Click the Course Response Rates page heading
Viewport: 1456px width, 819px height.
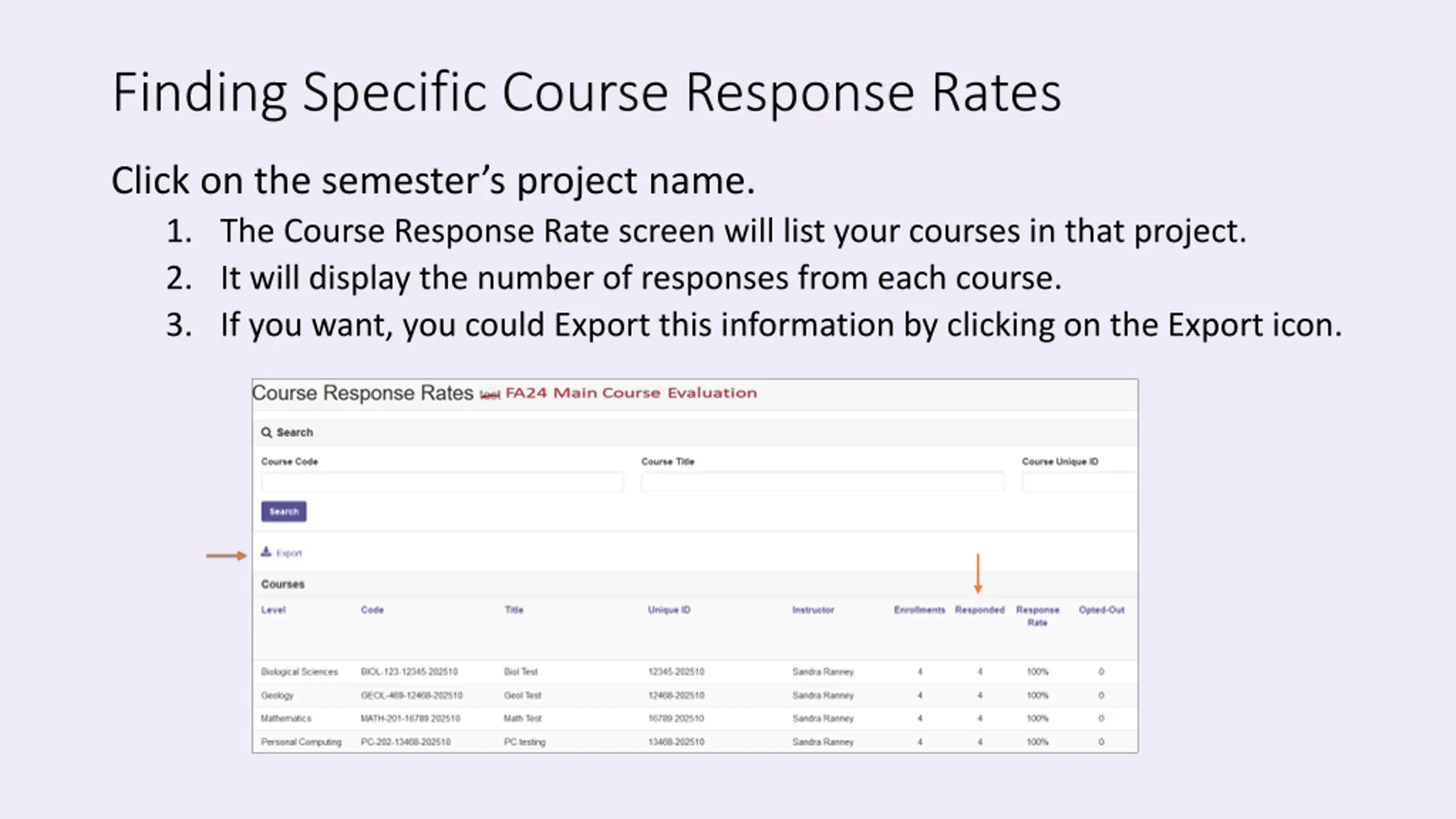(363, 393)
